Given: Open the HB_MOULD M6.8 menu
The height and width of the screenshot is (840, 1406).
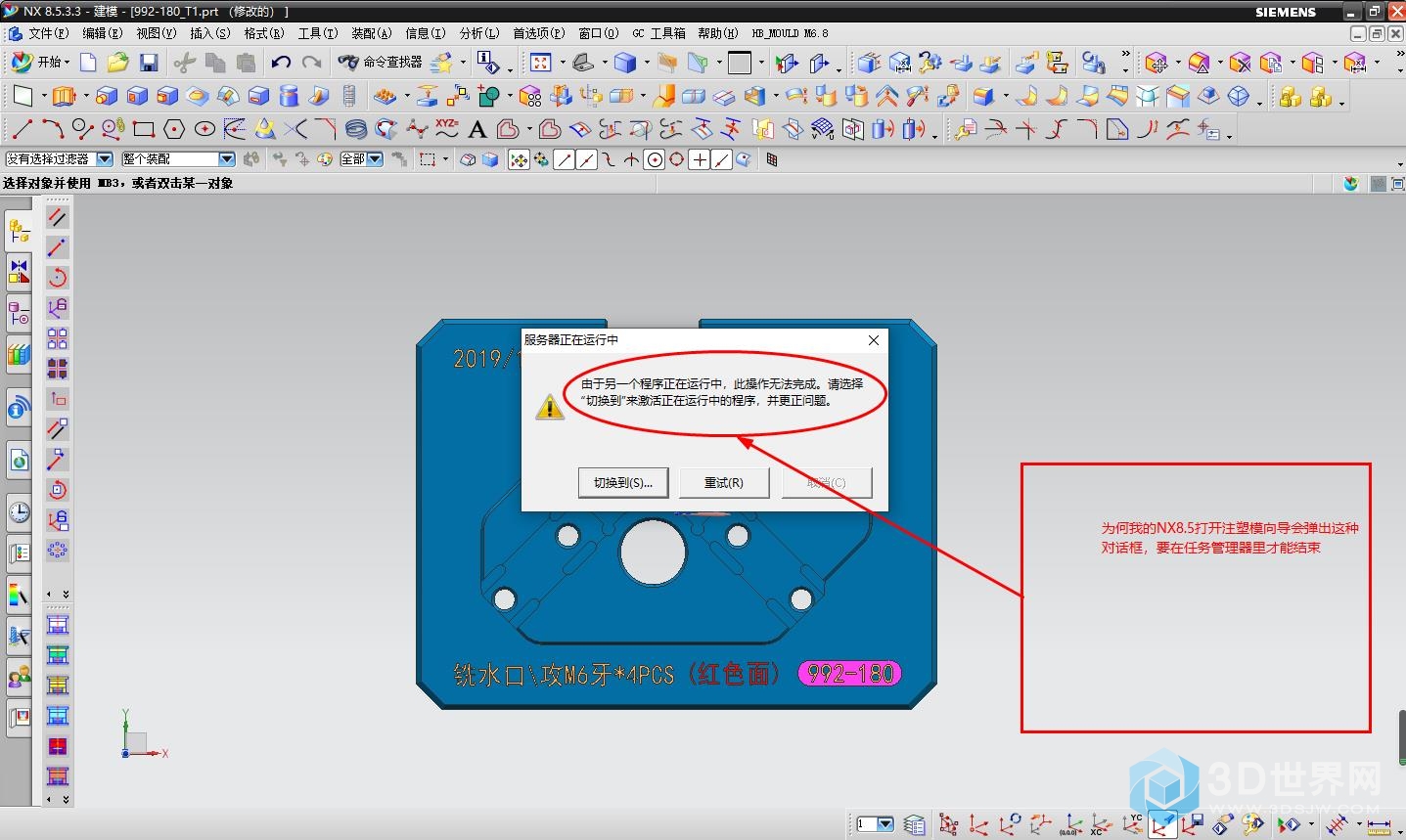Looking at the screenshot, I should coord(790,33).
